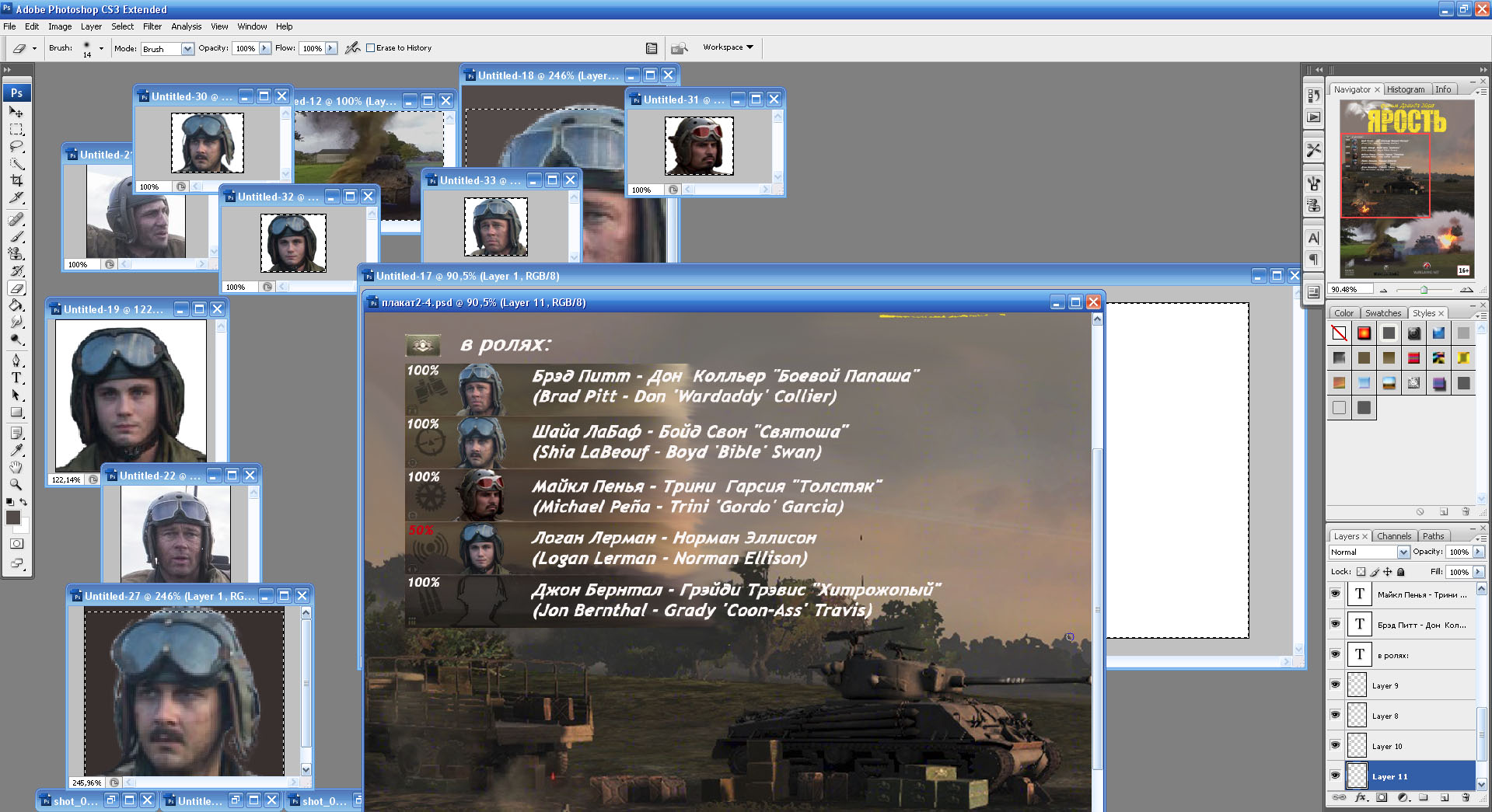Select the Horizontal Type tool
The image size is (1492, 812).
point(16,378)
